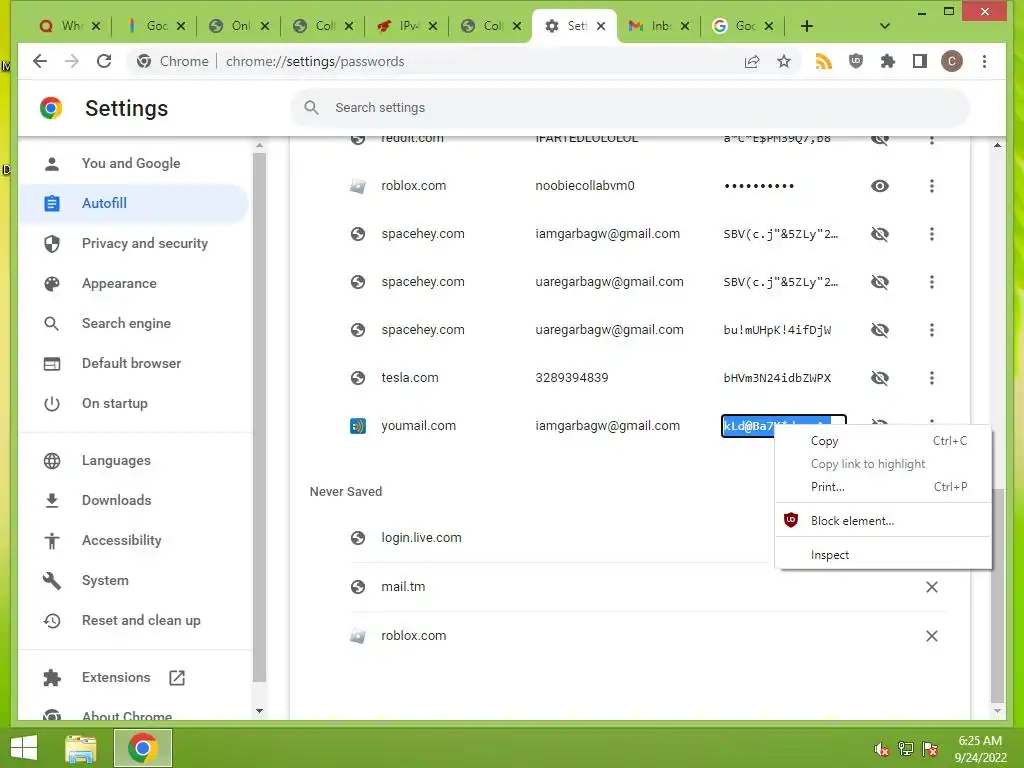Go back using the browser back arrow

pyautogui.click(x=40, y=61)
